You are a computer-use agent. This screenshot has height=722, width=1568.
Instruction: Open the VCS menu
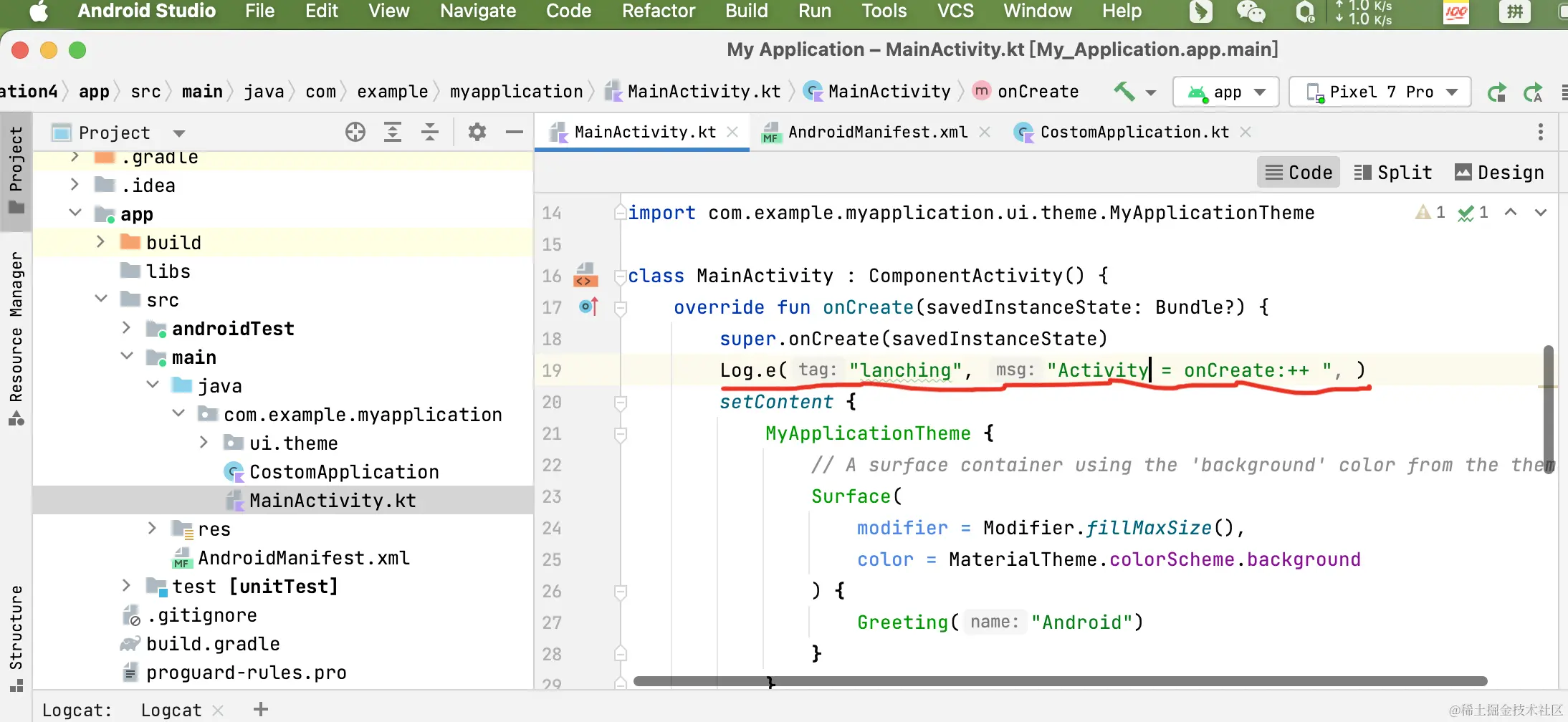955,11
